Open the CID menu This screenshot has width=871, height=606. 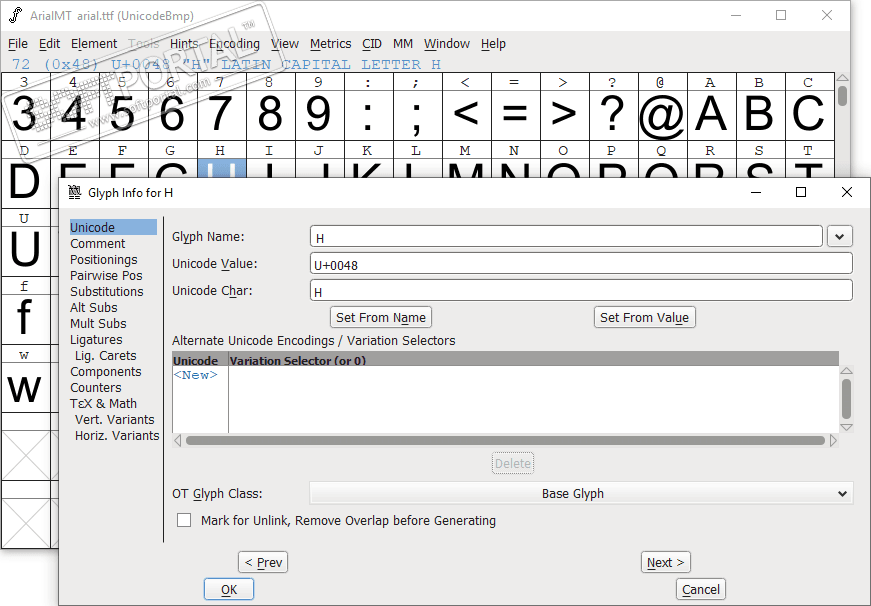click(372, 44)
